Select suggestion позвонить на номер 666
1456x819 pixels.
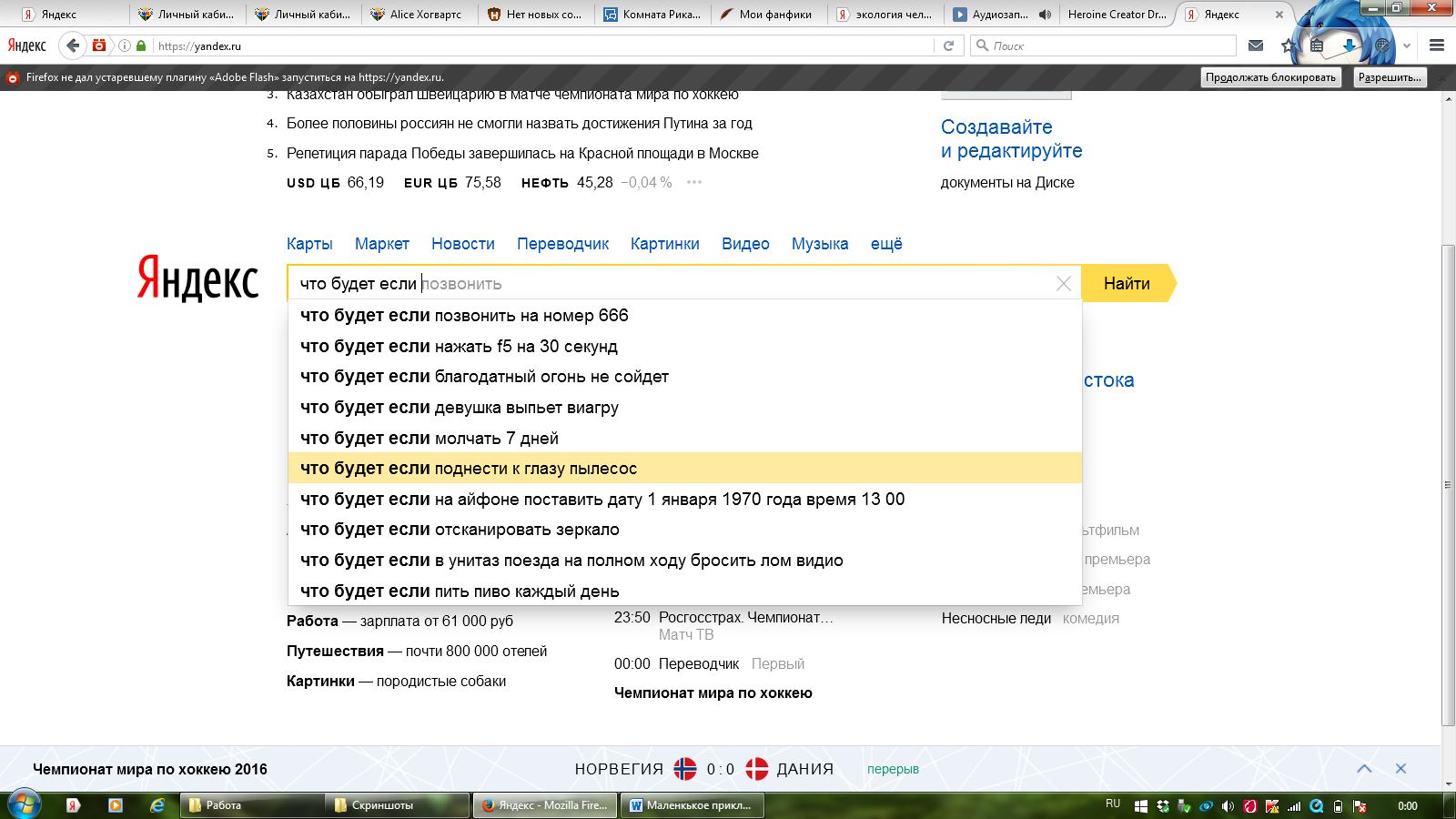(x=685, y=316)
